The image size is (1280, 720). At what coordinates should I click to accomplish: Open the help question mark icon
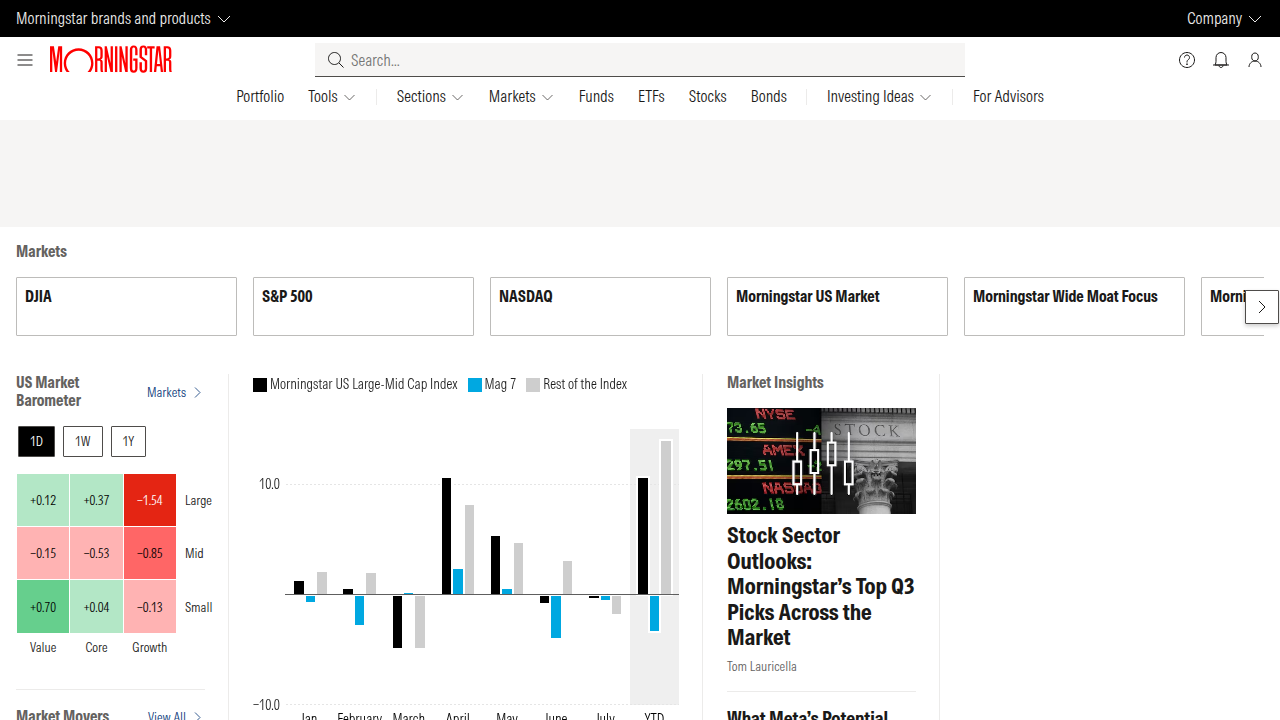coord(1187,60)
